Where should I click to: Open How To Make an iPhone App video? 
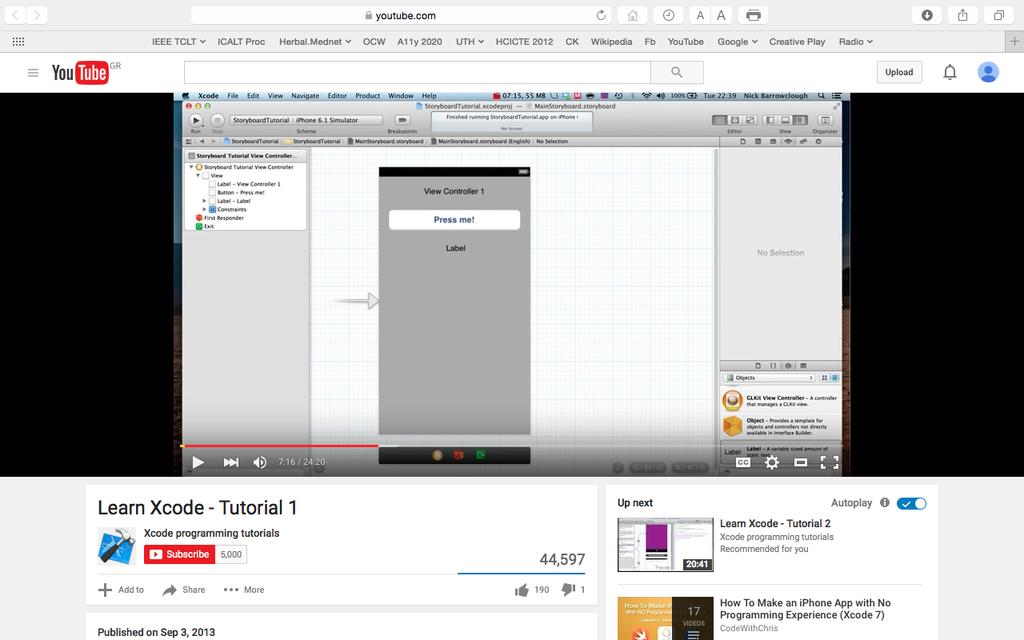tap(805, 609)
